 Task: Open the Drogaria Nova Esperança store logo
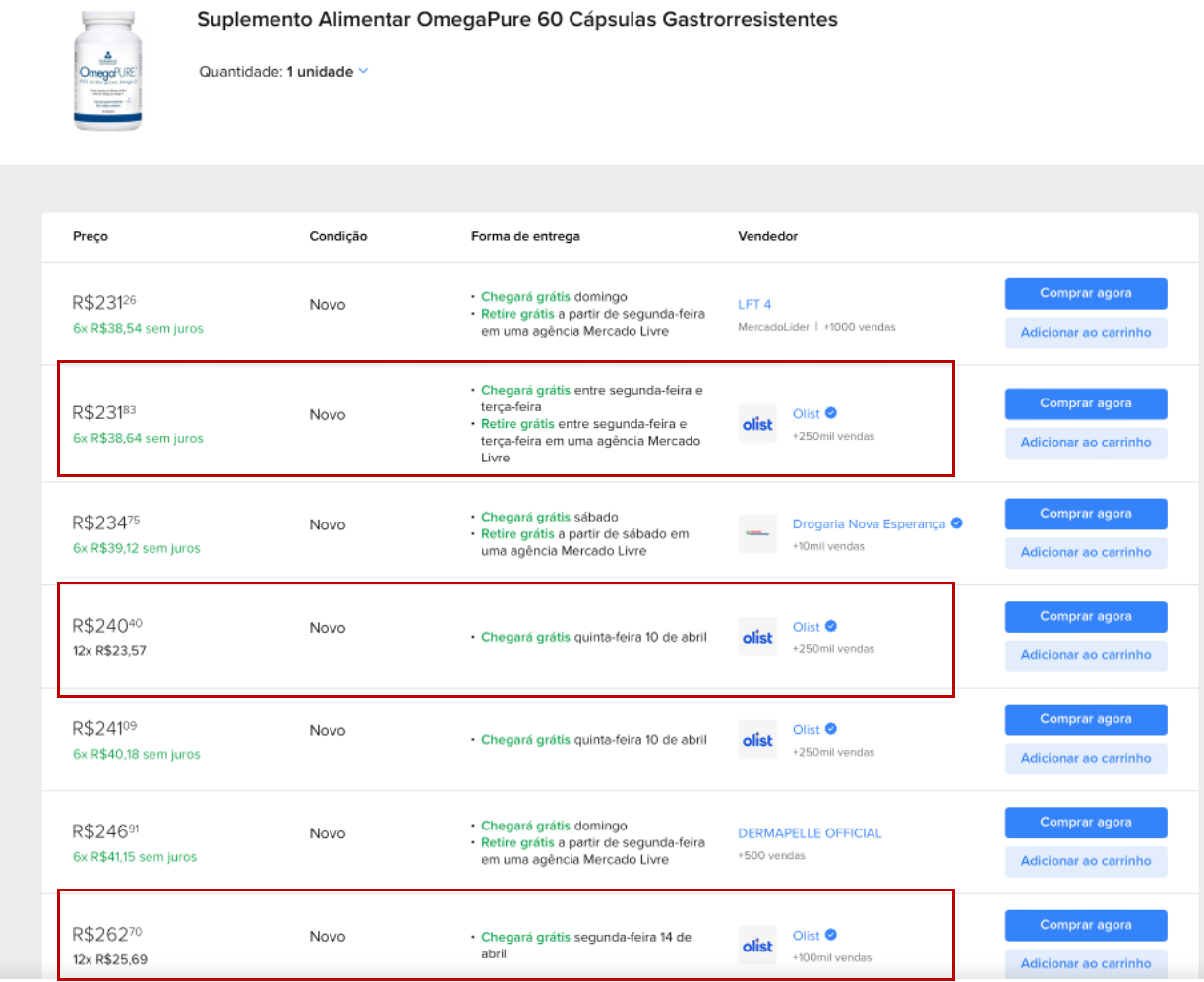click(x=757, y=533)
